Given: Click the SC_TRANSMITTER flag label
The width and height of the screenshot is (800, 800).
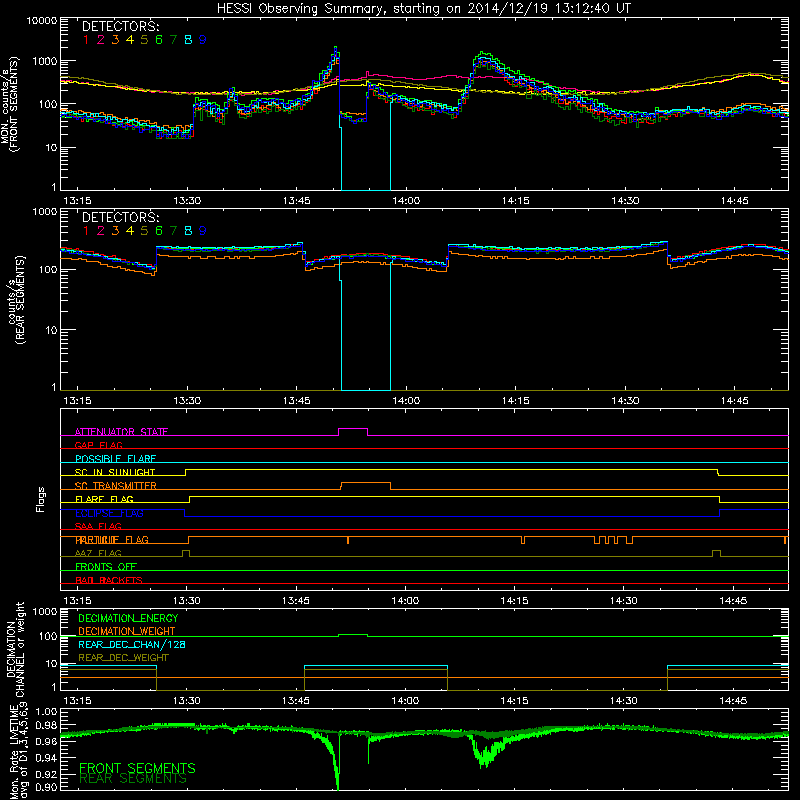Looking at the screenshot, I should 115,485.
